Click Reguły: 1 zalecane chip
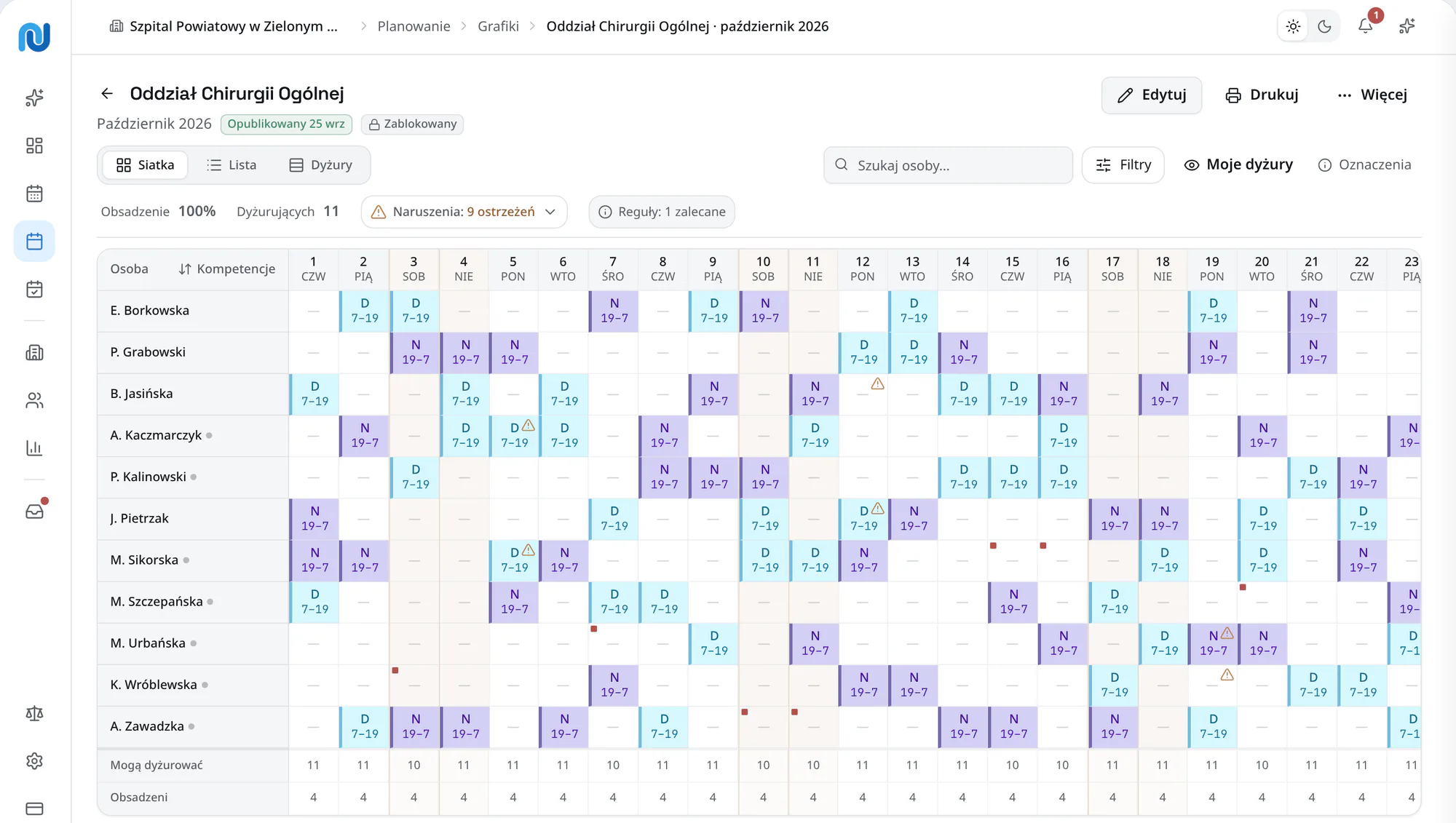The height and width of the screenshot is (823, 1456). (662, 212)
